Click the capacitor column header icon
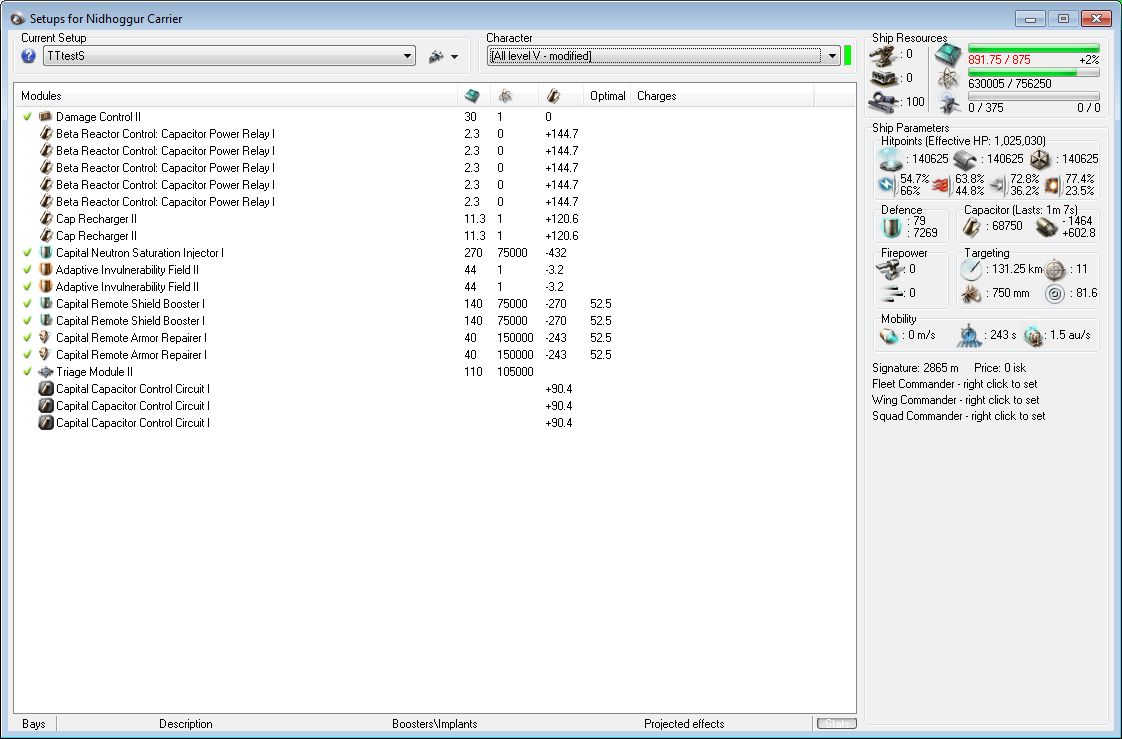 coord(553,96)
